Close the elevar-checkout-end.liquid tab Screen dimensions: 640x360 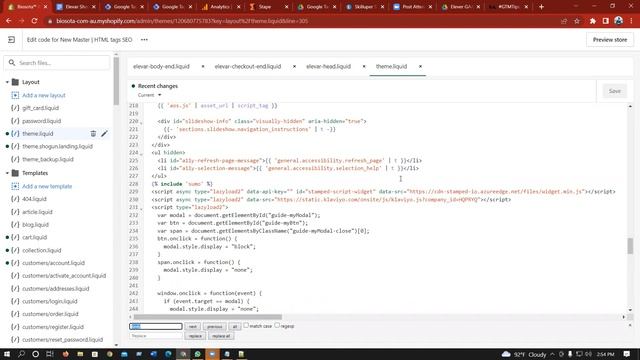pos(294,66)
